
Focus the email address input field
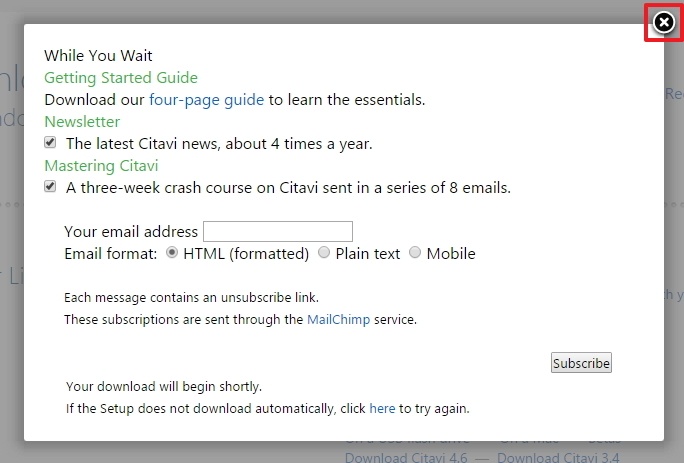278,231
